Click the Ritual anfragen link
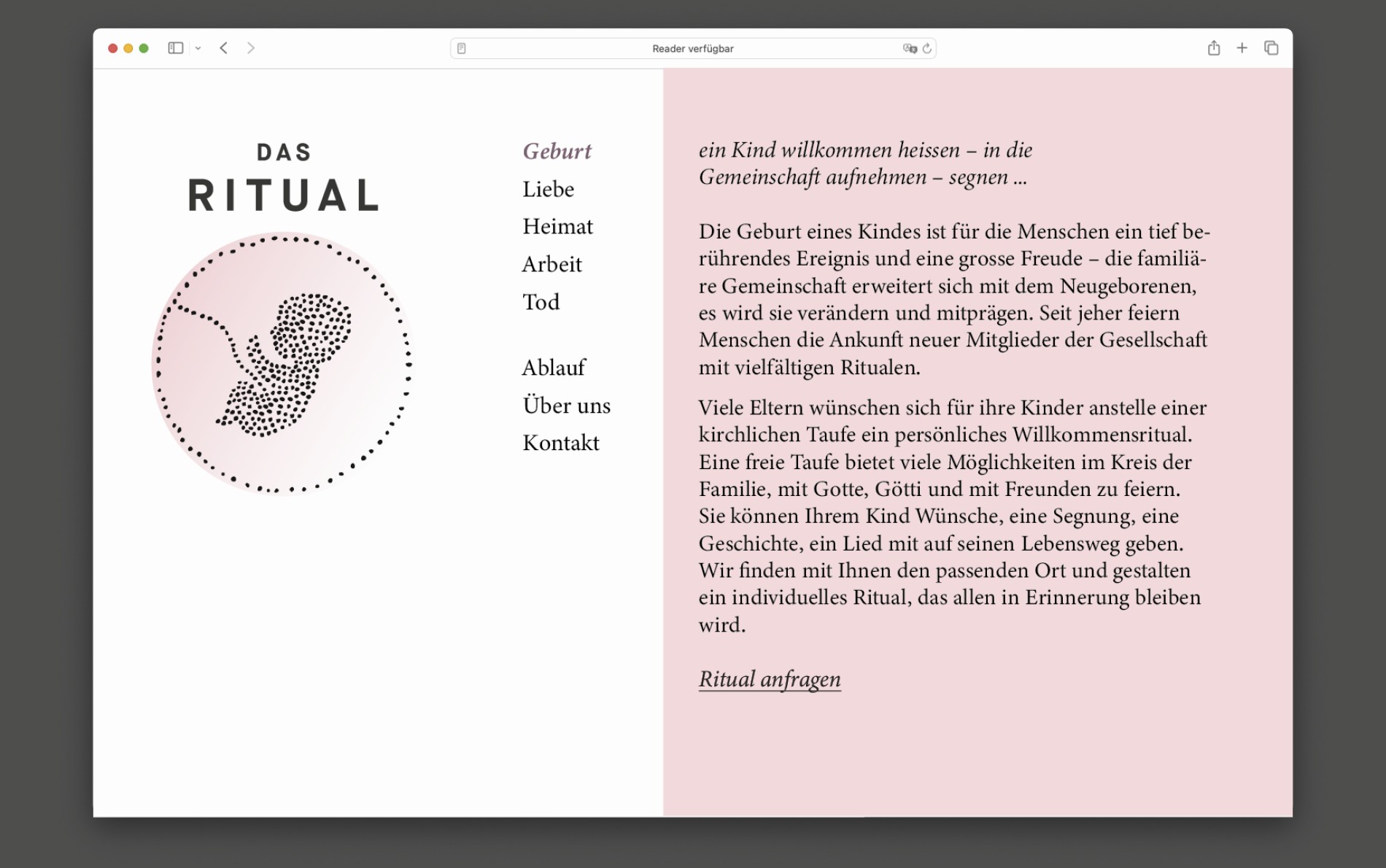 [x=770, y=679]
